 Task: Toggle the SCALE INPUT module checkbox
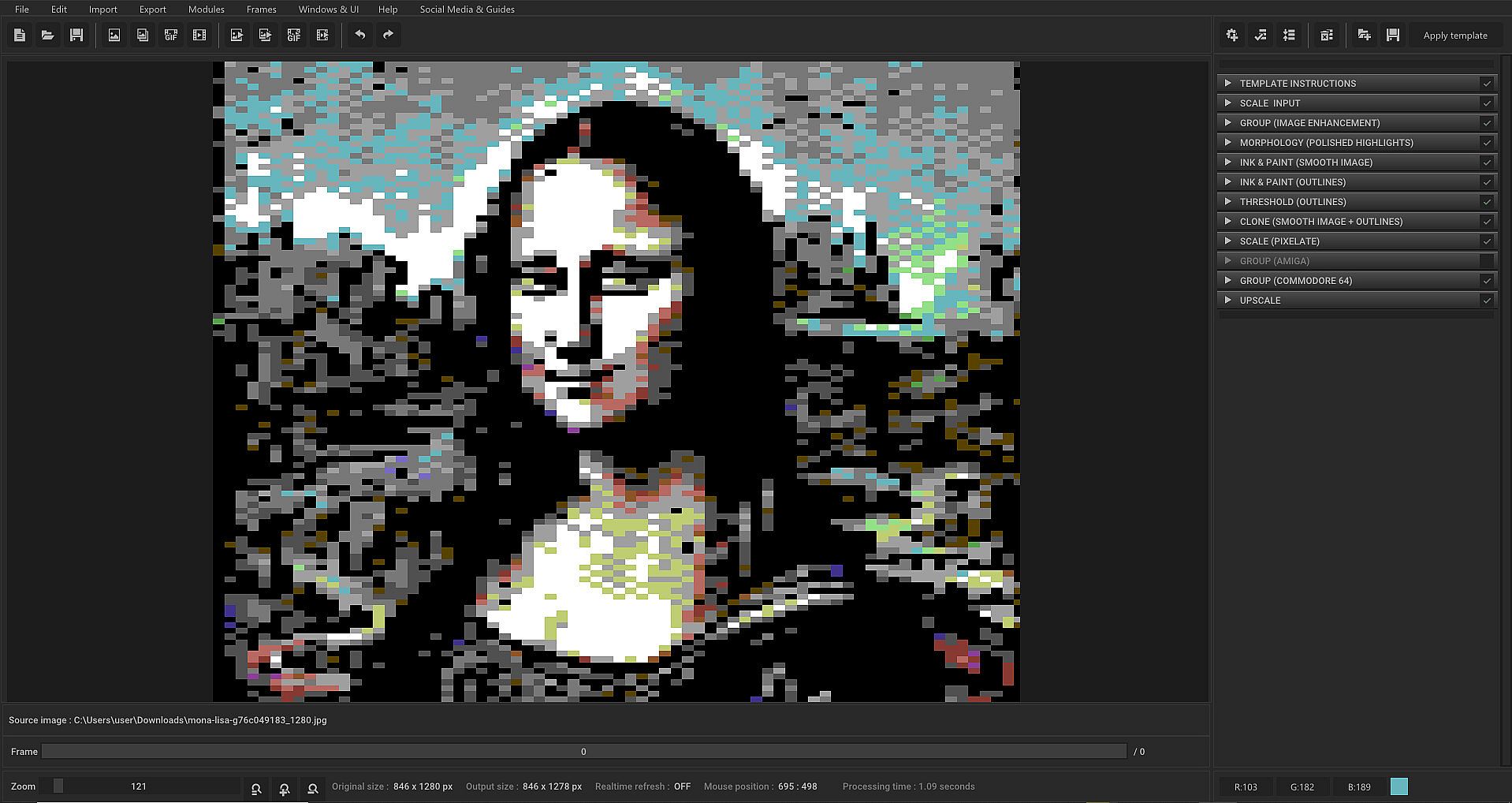(1487, 103)
